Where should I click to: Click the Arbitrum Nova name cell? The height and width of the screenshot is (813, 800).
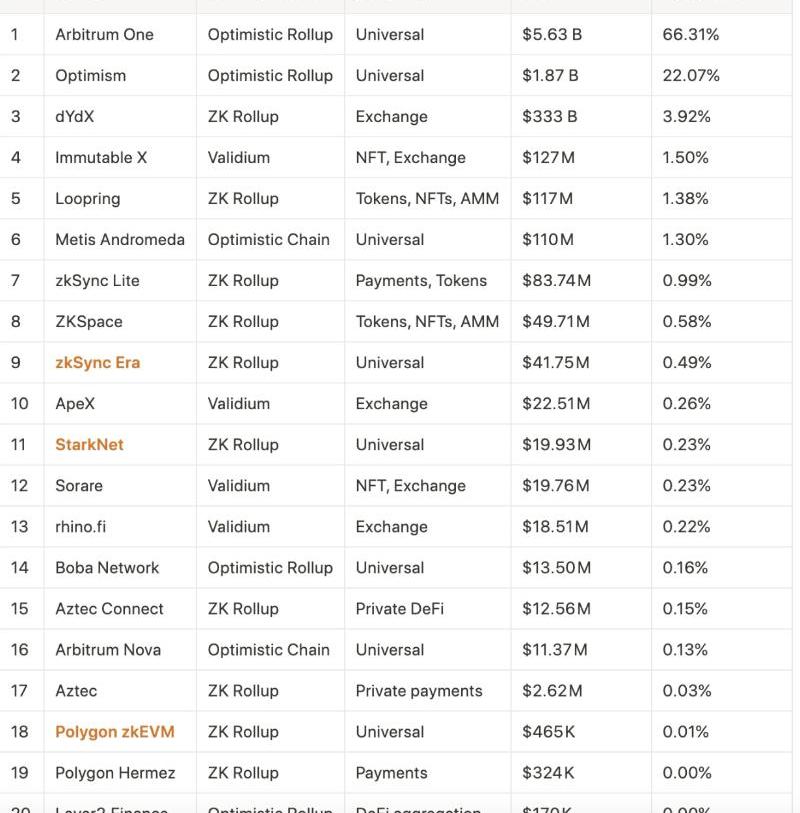(107, 649)
